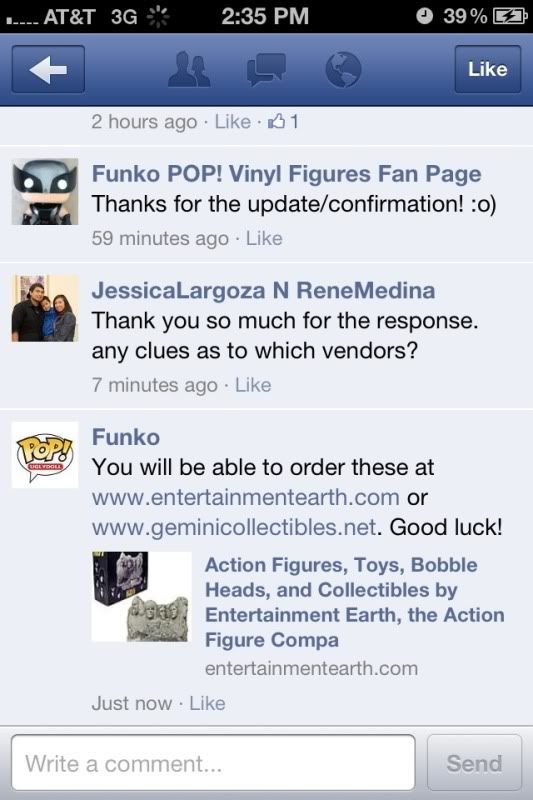Open notifications globe icon
Viewport: 533px width, 800px height.
click(343, 69)
